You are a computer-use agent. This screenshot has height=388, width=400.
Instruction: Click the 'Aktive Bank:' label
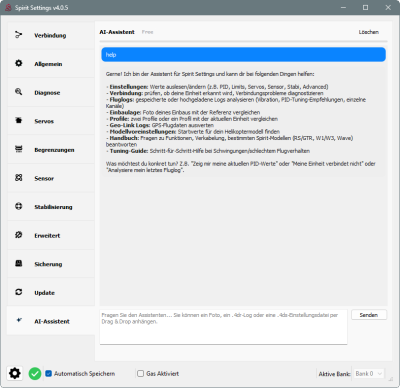(x=334, y=374)
